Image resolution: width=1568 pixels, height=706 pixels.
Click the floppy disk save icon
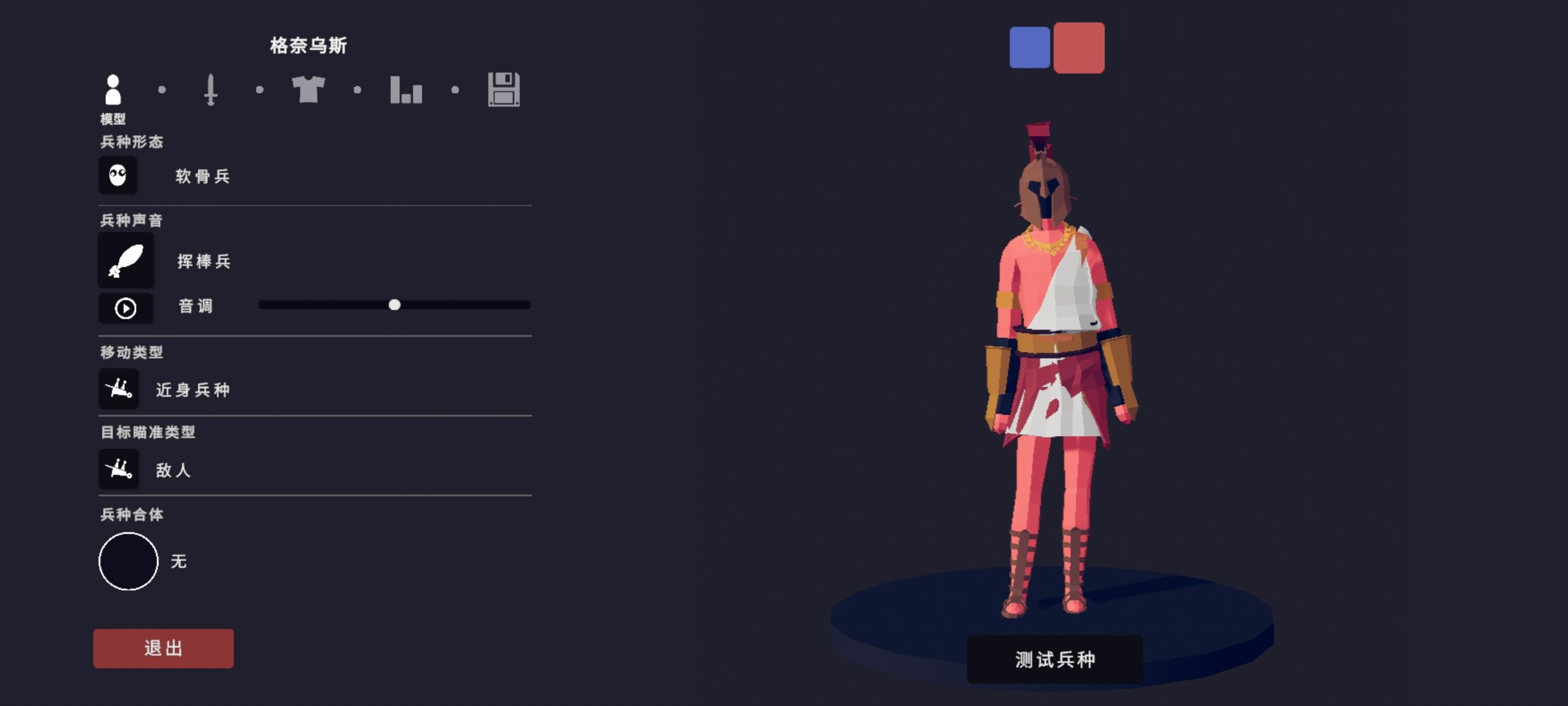coord(504,90)
